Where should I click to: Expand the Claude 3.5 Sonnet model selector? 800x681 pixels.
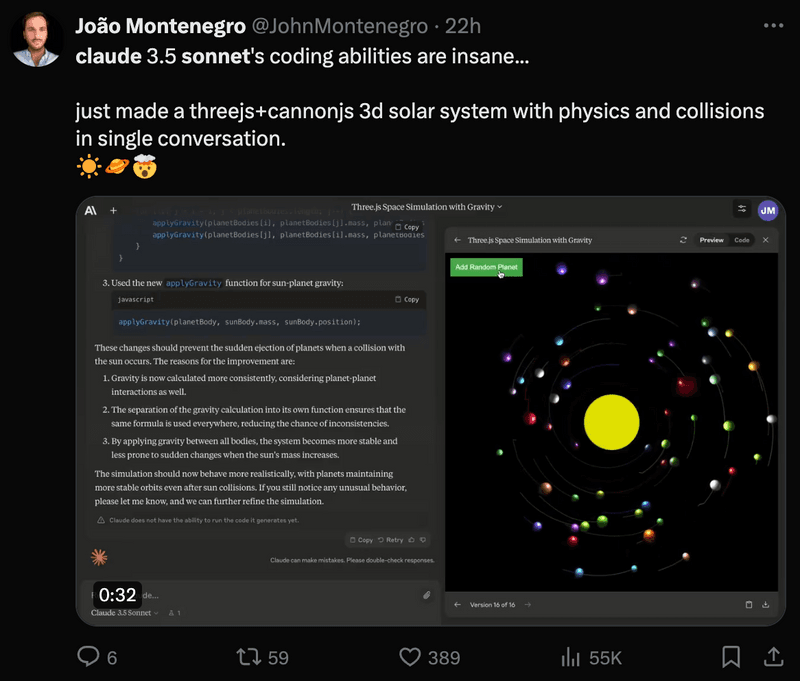pos(125,612)
